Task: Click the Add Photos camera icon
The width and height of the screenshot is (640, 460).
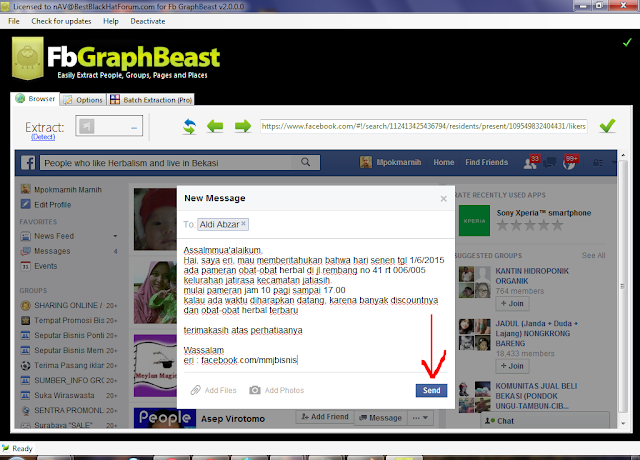Action: pos(255,390)
